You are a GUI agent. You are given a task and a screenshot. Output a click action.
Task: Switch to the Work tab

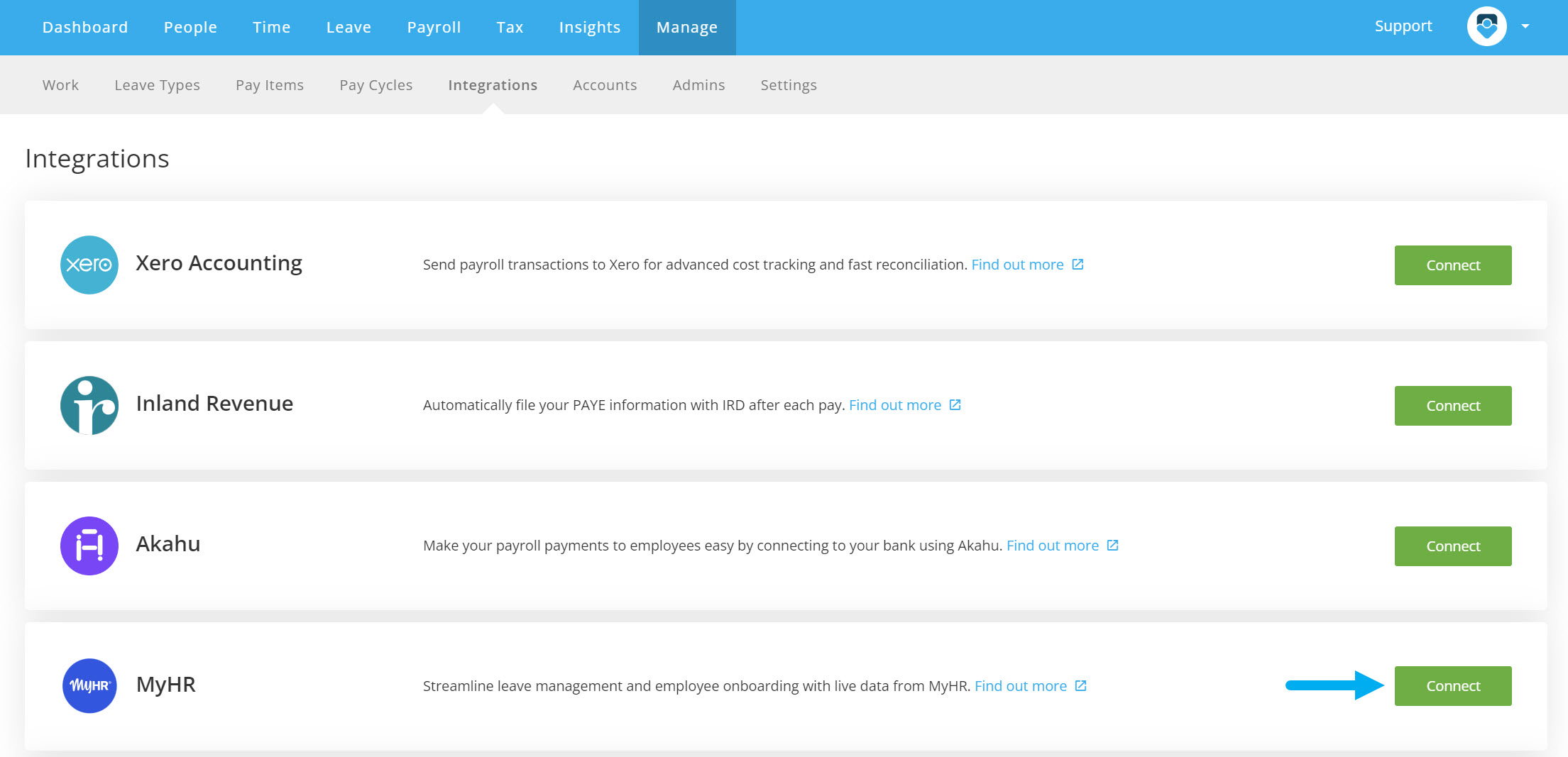[60, 85]
